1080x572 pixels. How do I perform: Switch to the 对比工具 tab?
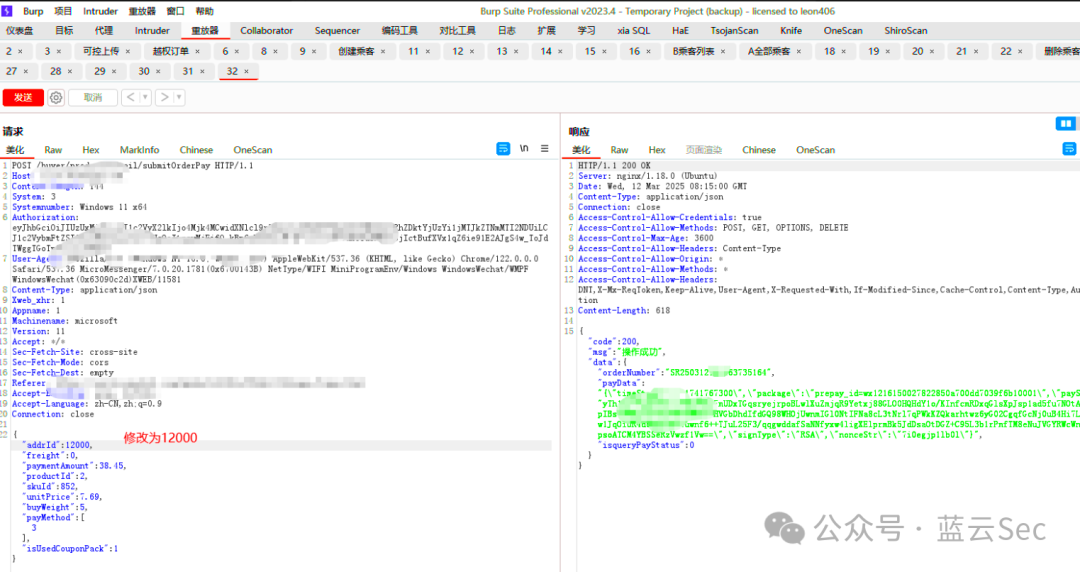tap(457, 30)
